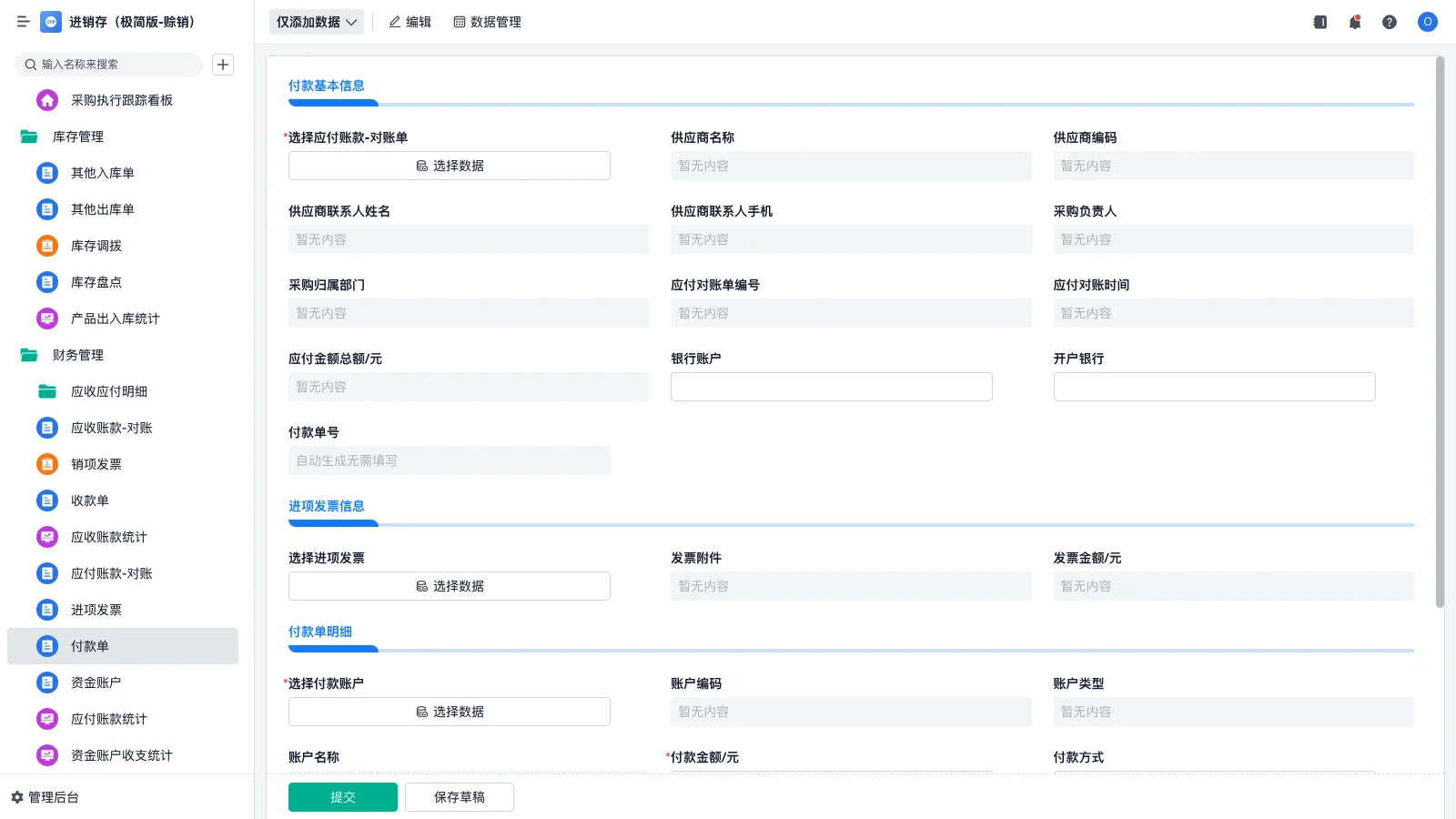1456x819 pixels.
Task: Select 付款单 in the sidebar
Action: click(123, 646)
